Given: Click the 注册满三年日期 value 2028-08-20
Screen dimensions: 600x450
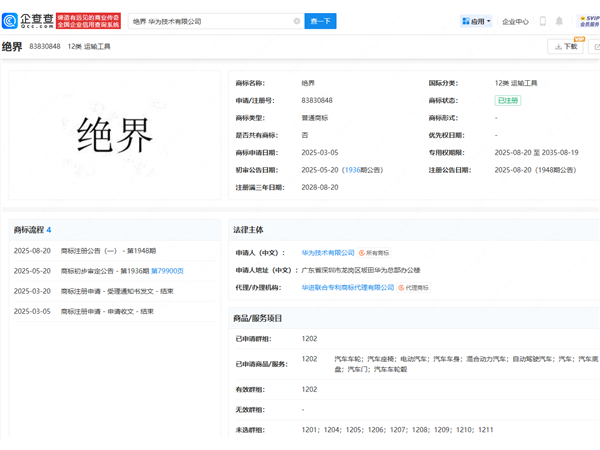Looking at the screenshot, I should 320,188.
